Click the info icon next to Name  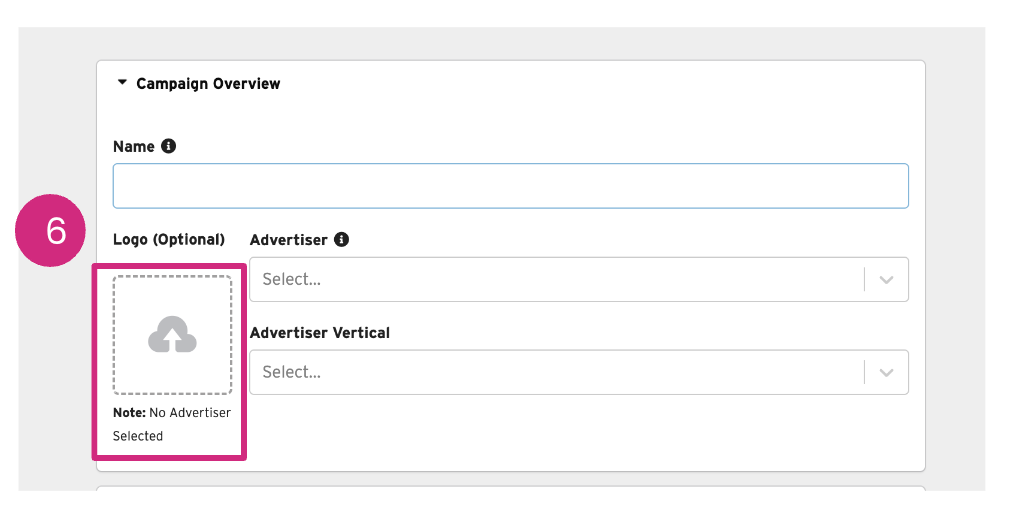click(168, 146)
